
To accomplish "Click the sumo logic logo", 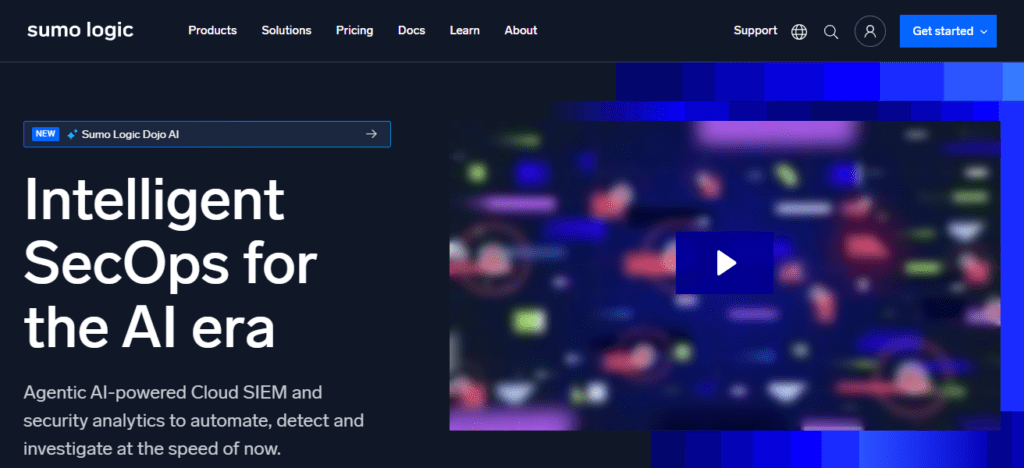I will click(x=80, y=30).
